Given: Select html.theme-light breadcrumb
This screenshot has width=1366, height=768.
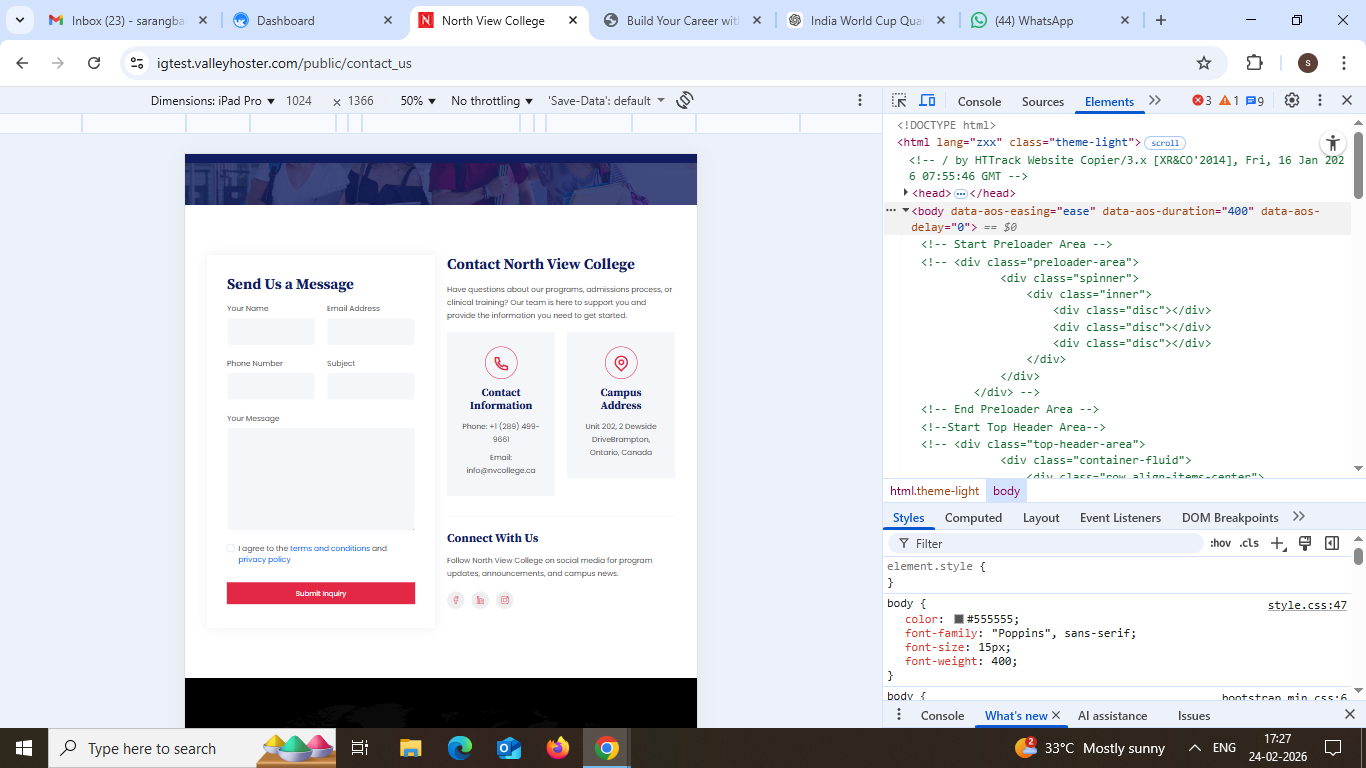Looking at the screenshot, I should click(x=935, y=491).
